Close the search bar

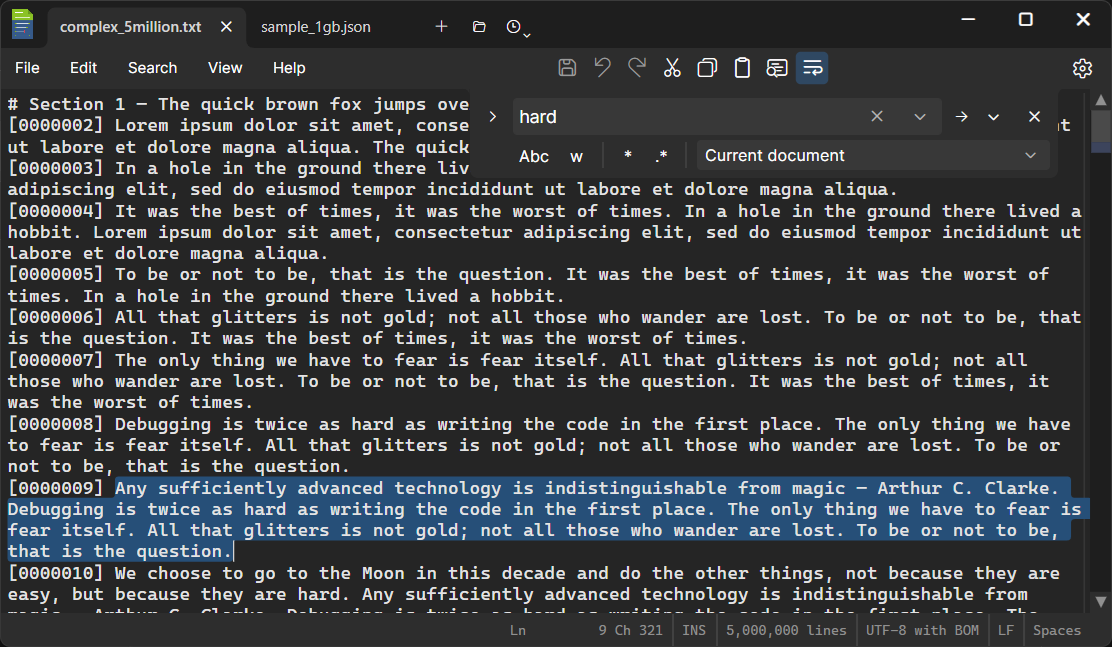click(1034, 116)
